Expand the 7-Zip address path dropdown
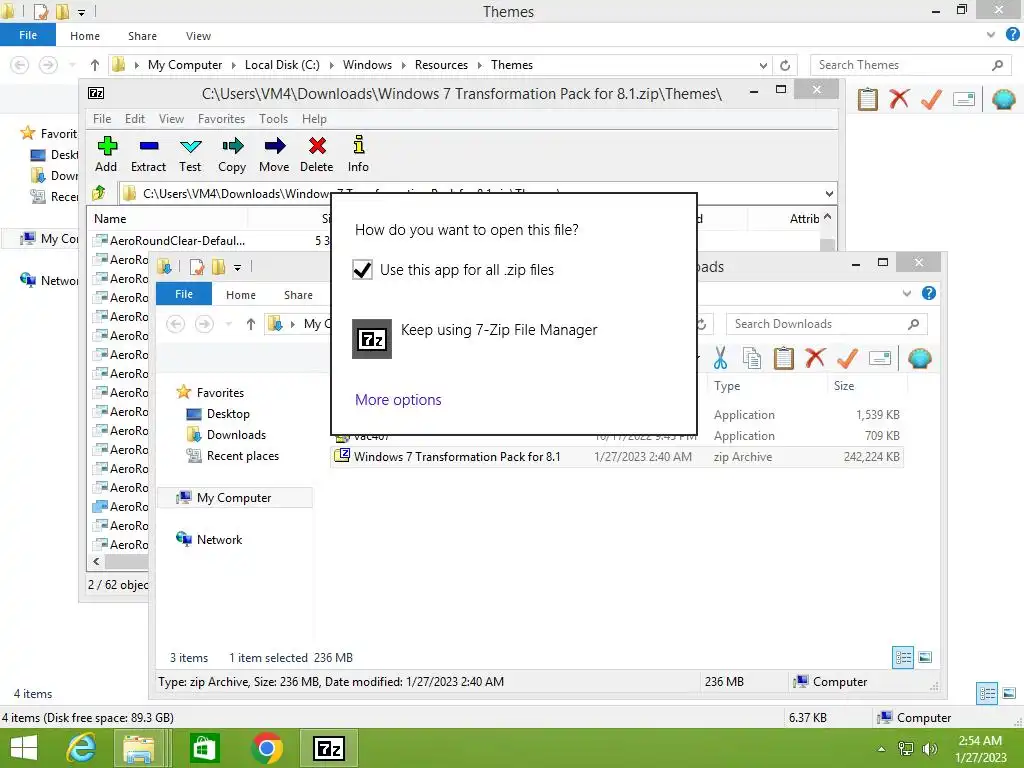Image resolution: width=1024 pixels, height=768 pixels. click(829, 193)
